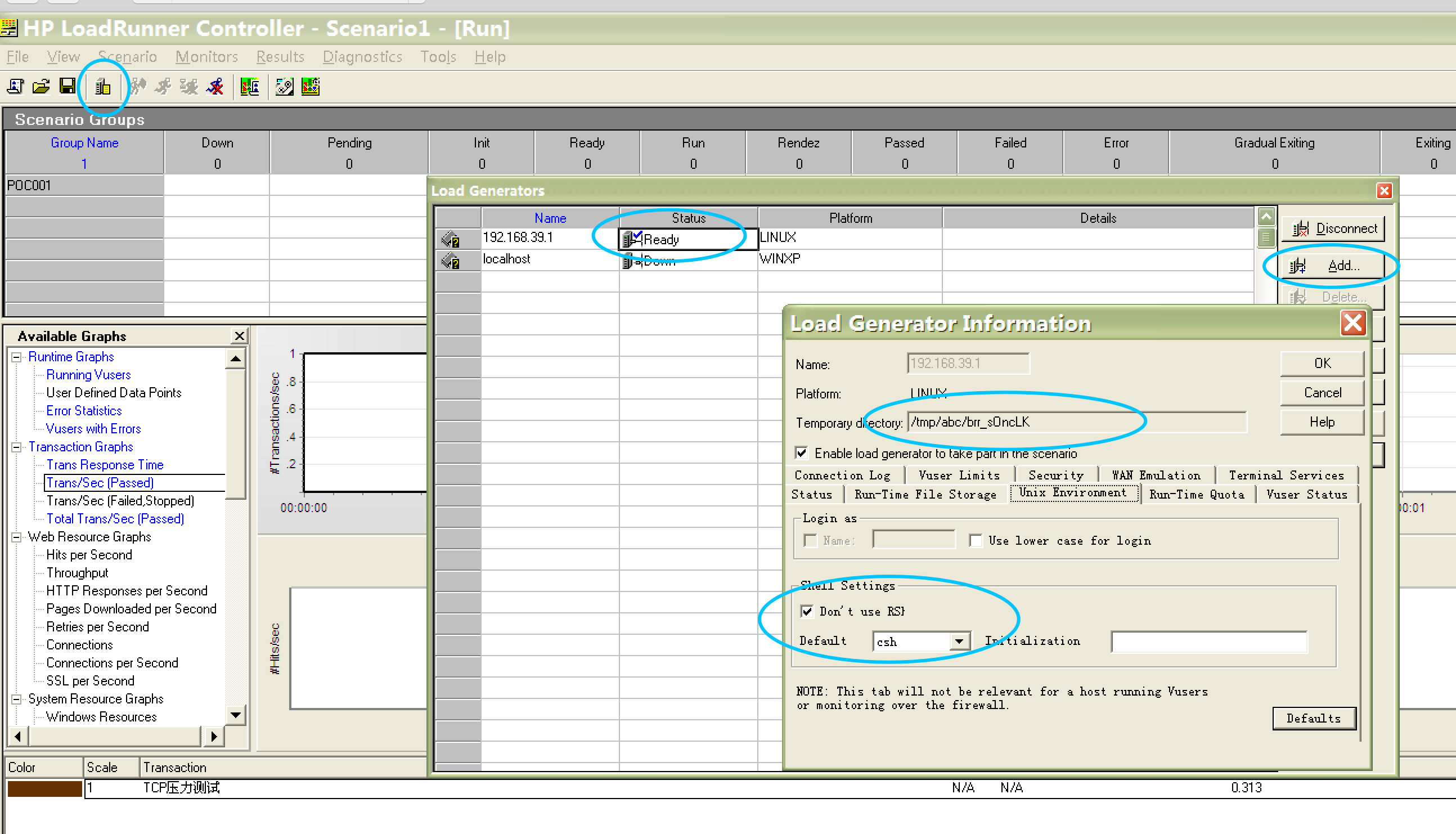Switch to the WAN Emulation tab
The width and height of the screenshot is (1456, 834).
(1157, 476)
